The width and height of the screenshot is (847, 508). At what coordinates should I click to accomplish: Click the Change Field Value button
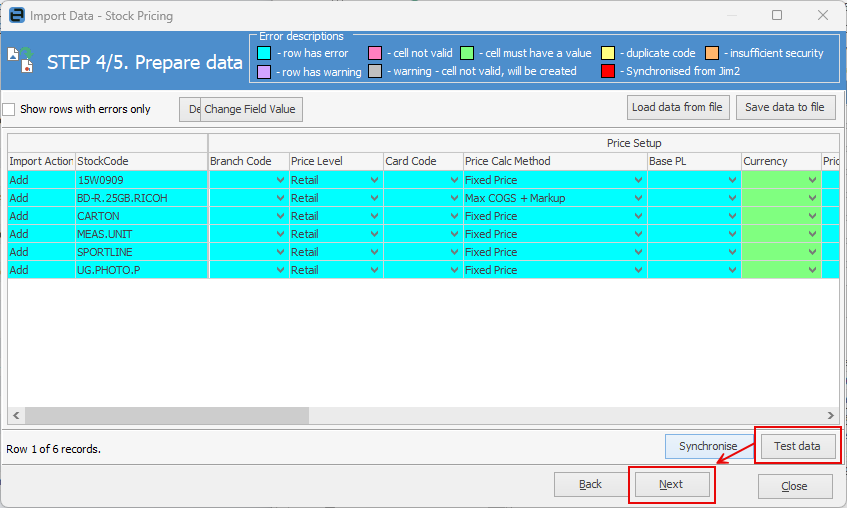point(250,109)
